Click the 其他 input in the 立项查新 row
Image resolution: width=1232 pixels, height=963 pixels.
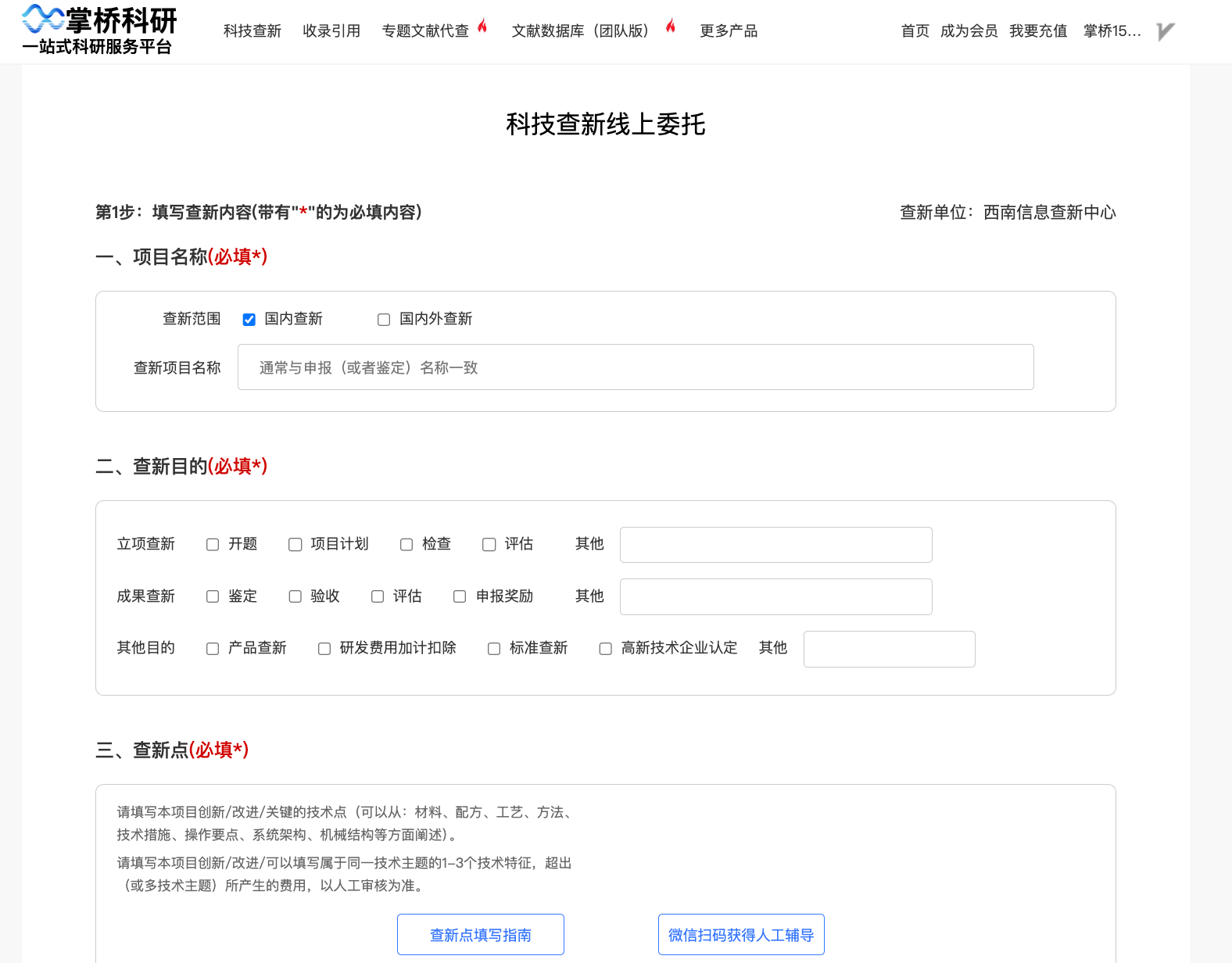(776, 545)
